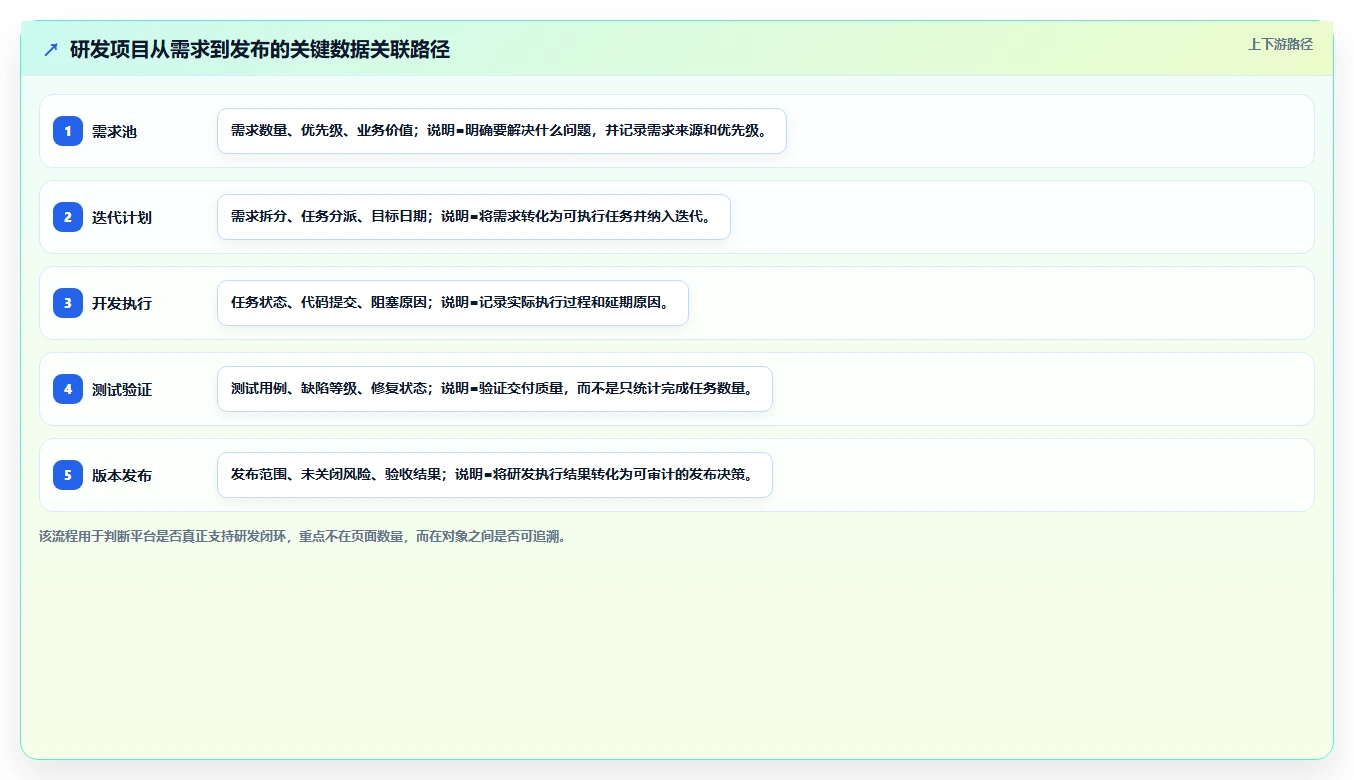The height and width of the screenshot is (780, 1354).
Task: Select step number 4 badge for 测试验证
Action: click(x=68, y=389)
